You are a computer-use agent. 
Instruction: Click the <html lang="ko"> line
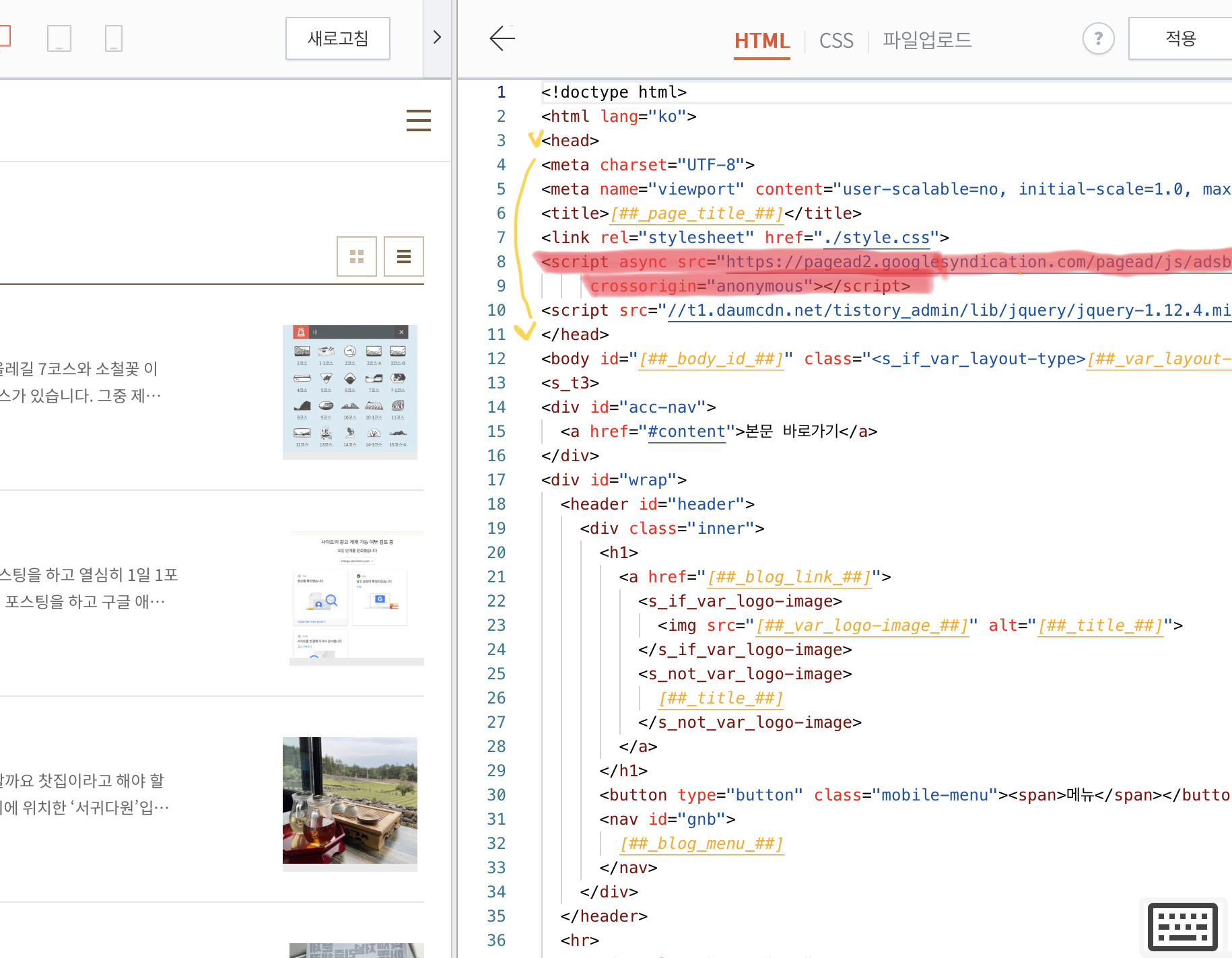[619, 116]
